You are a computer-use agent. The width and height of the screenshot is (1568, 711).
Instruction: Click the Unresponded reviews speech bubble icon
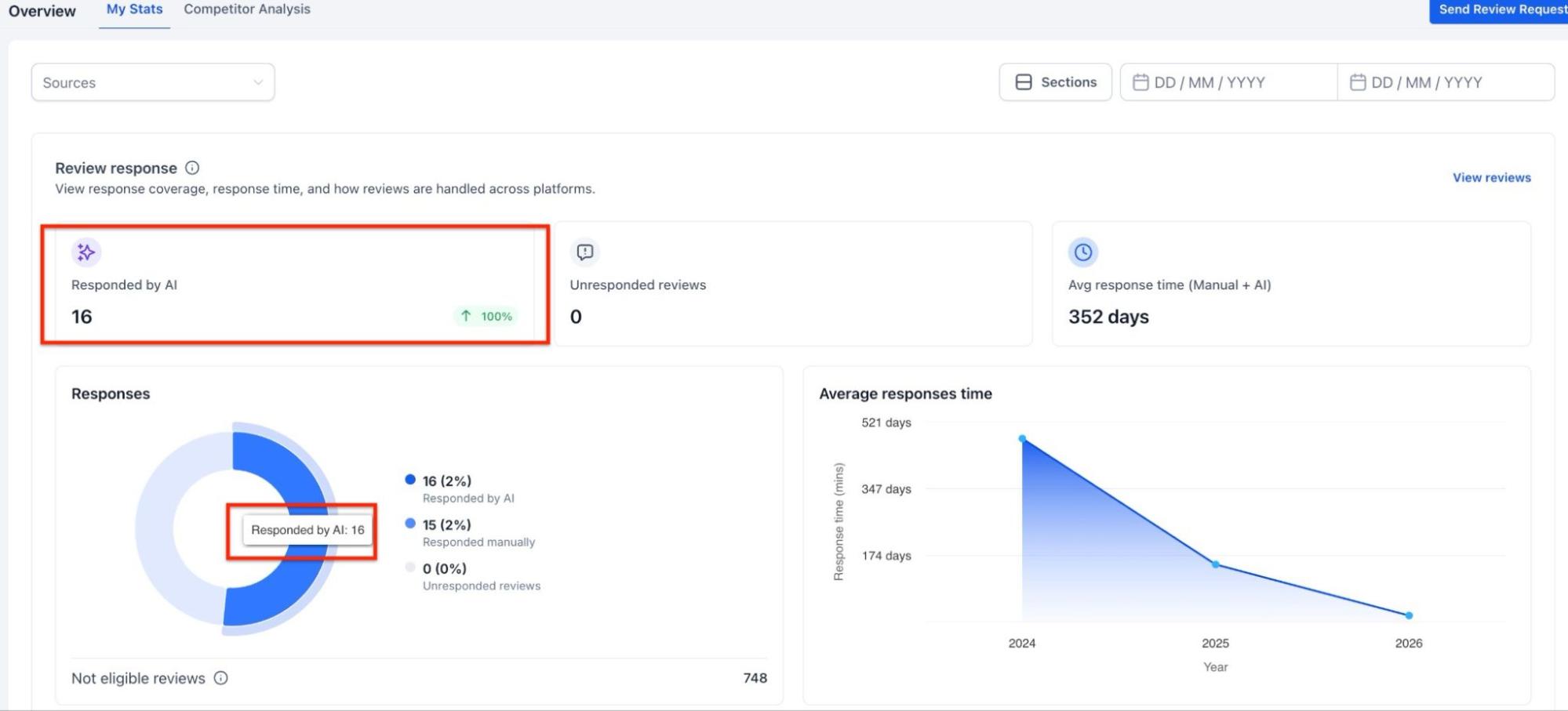[x=584, y=252]
